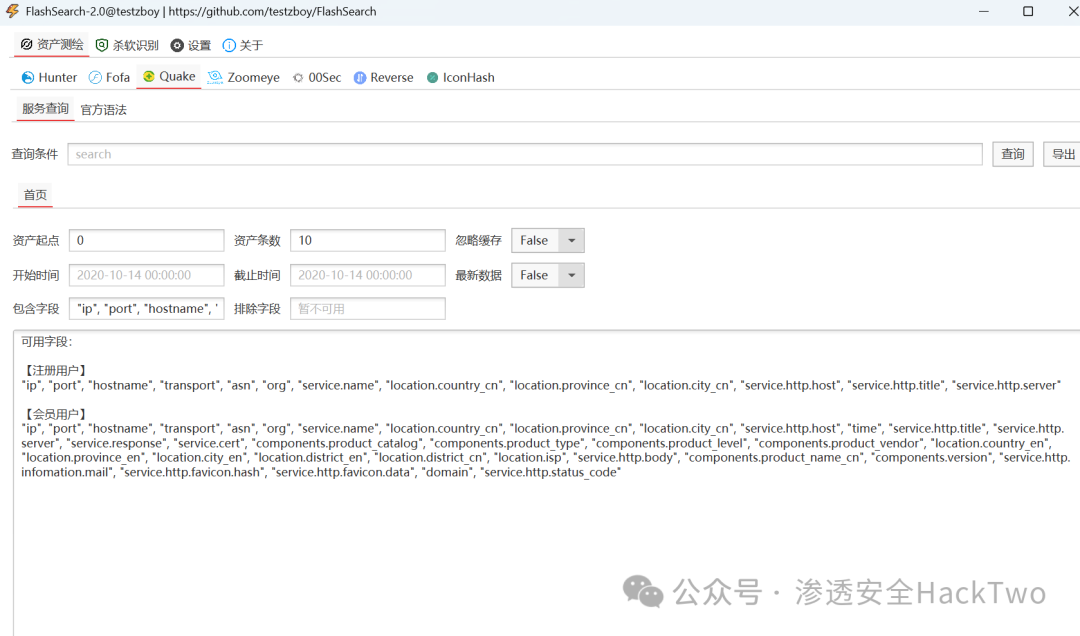This screenshot has width=1080, height=636.
Task: Focus the 查询条件 search field
Action: click(525, 154)
